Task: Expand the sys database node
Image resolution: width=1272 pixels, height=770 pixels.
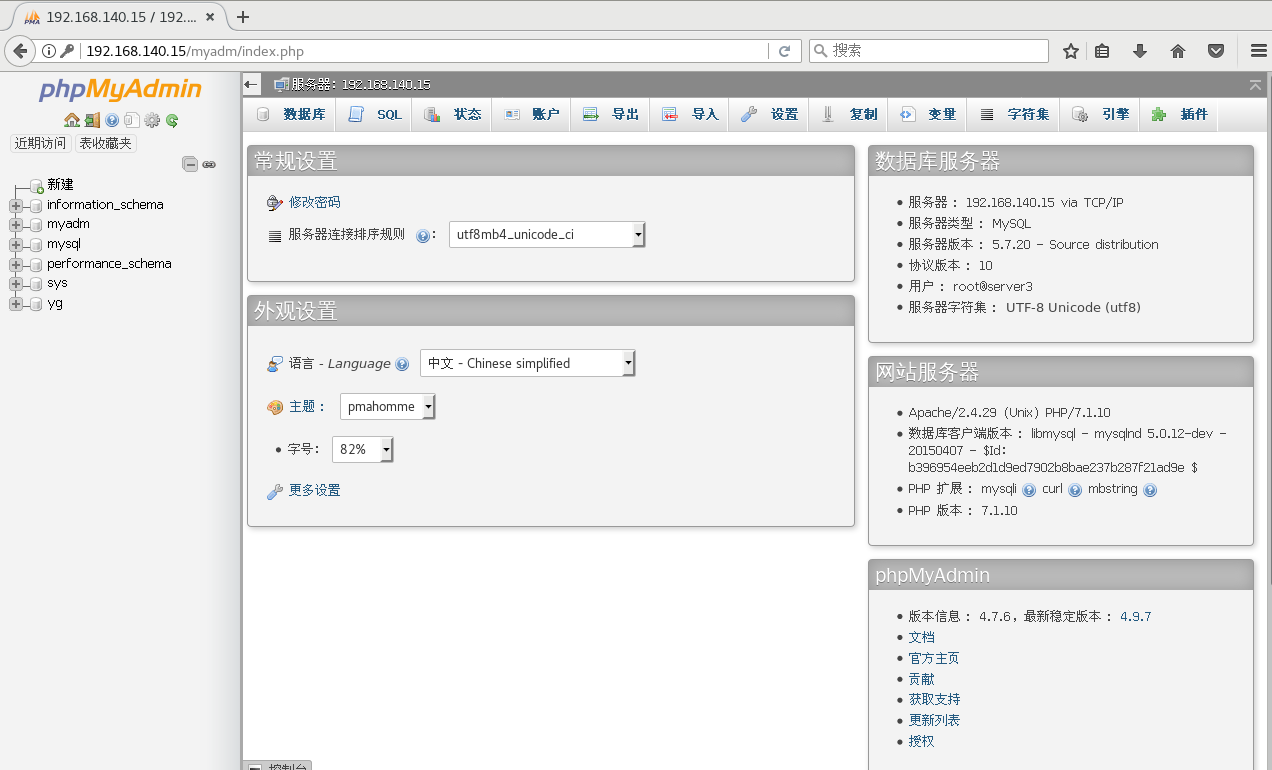Action: pyautogui.click(x=15, y=284)
